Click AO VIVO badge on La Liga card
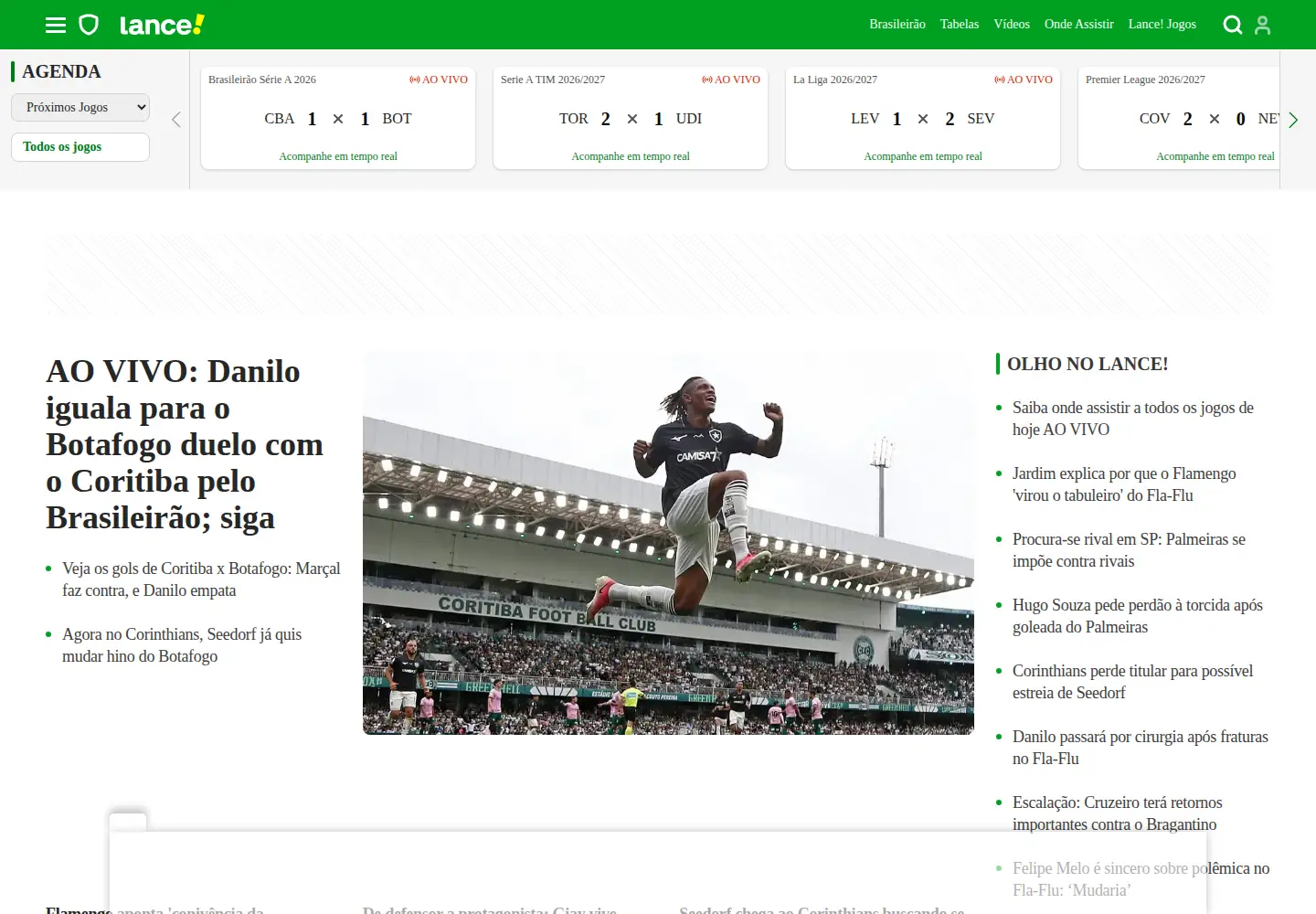Screen dimensions: 1316x914 click(x=1024, y=80)
